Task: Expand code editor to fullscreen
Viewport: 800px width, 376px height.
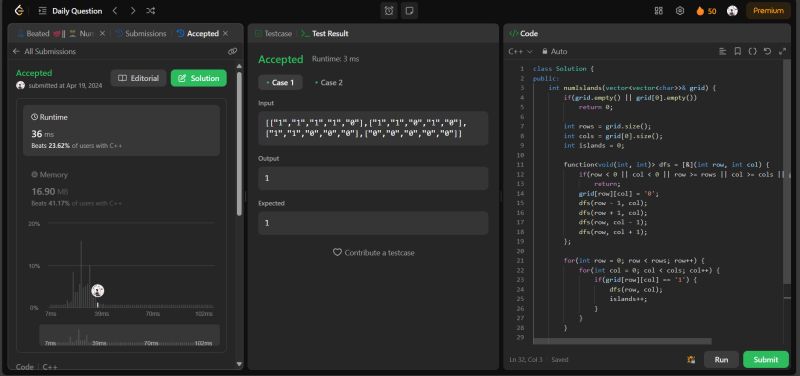Action: click(782, 51)
